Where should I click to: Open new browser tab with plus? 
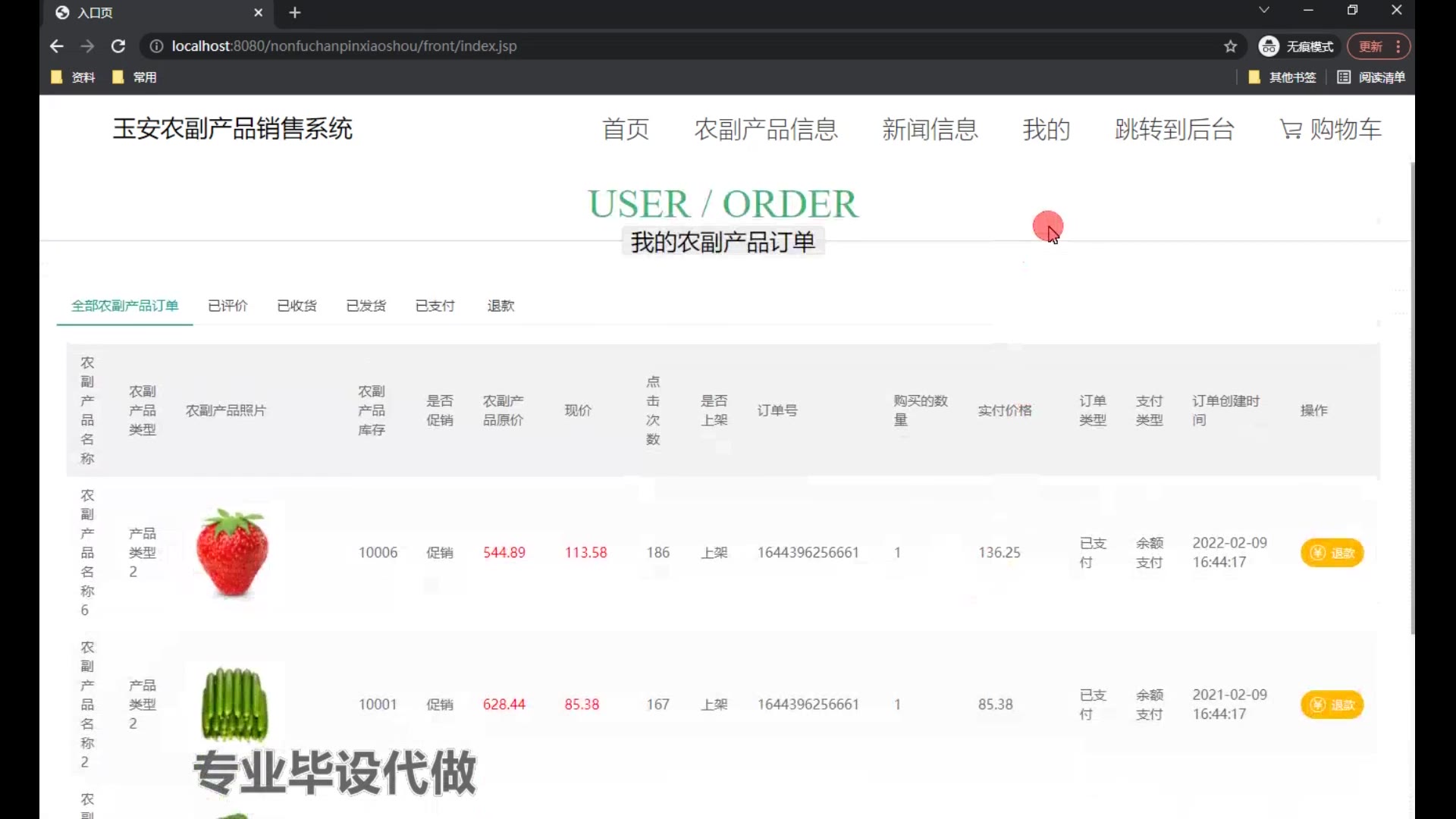295,13
